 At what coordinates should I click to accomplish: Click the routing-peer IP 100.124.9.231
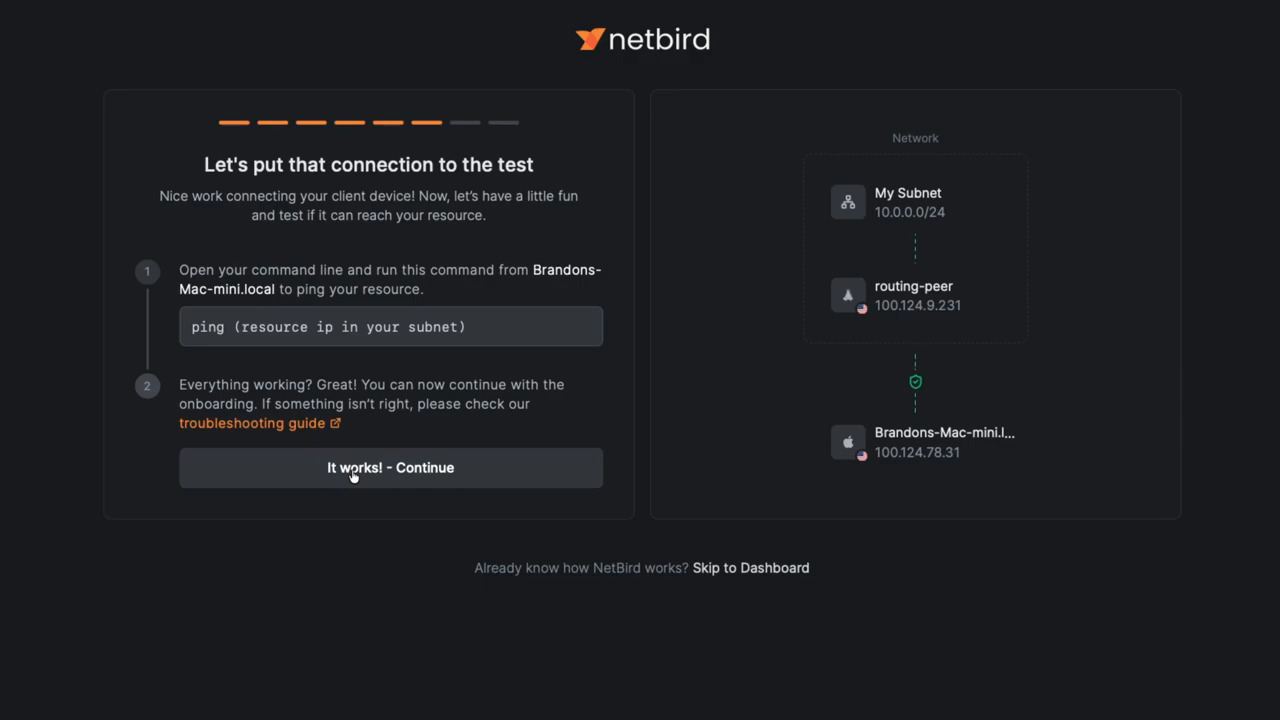[918, 305]
